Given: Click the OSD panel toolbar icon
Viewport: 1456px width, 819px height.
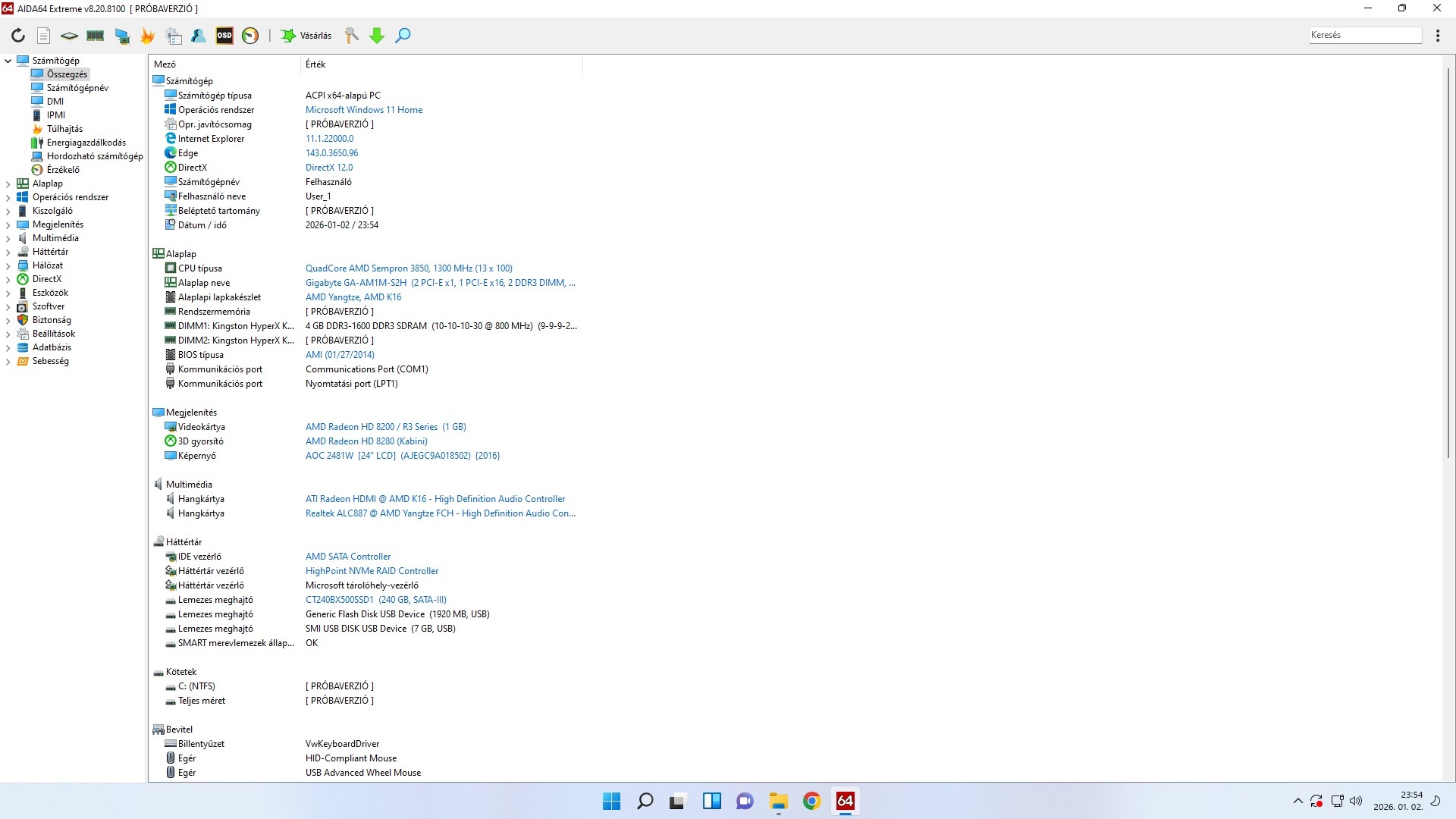Looking at the screenshot, I should pos(224,36).
